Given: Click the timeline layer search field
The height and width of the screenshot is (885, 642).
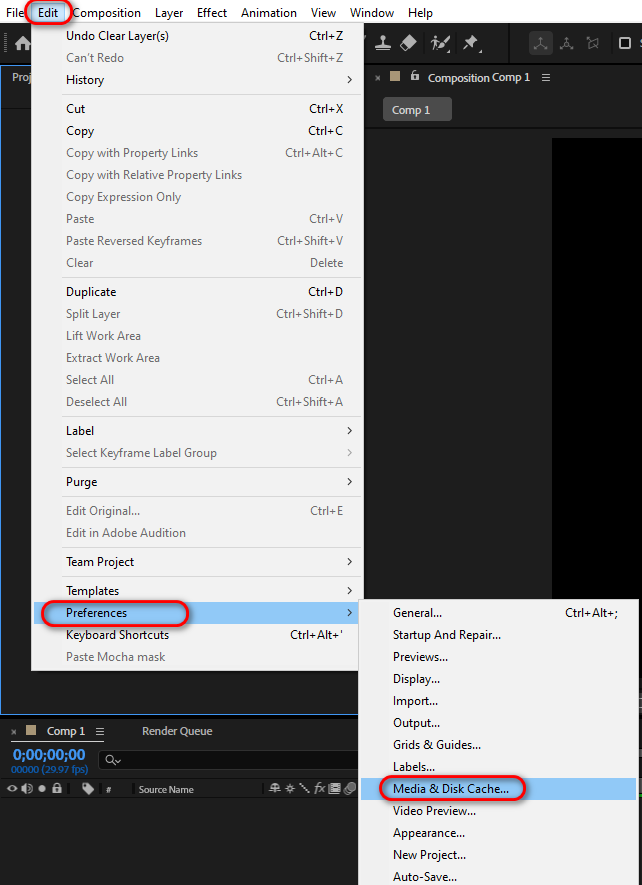Looking at the screenshot, I should pos(229,760).
